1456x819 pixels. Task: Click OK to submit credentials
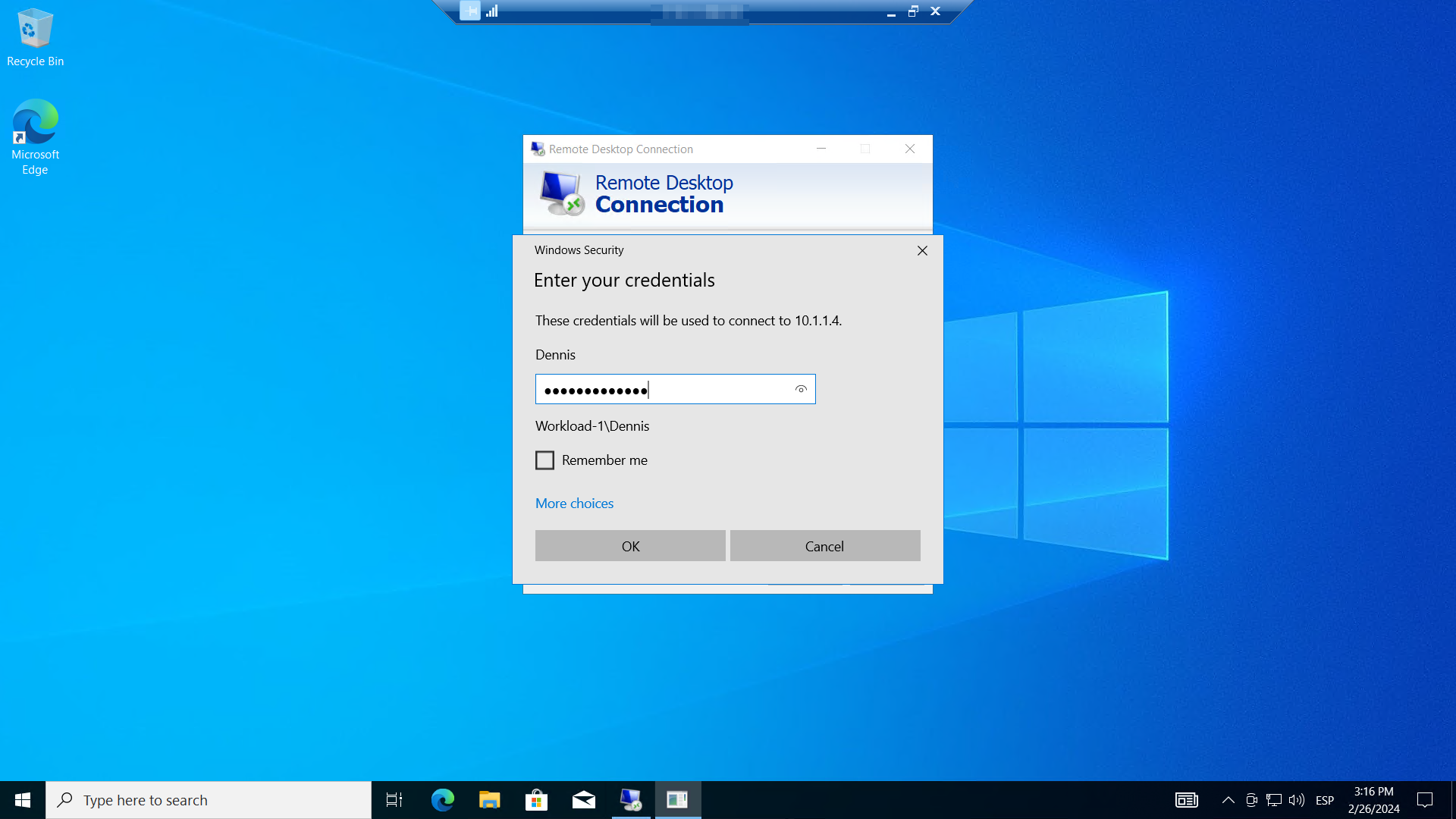[630, 546]
